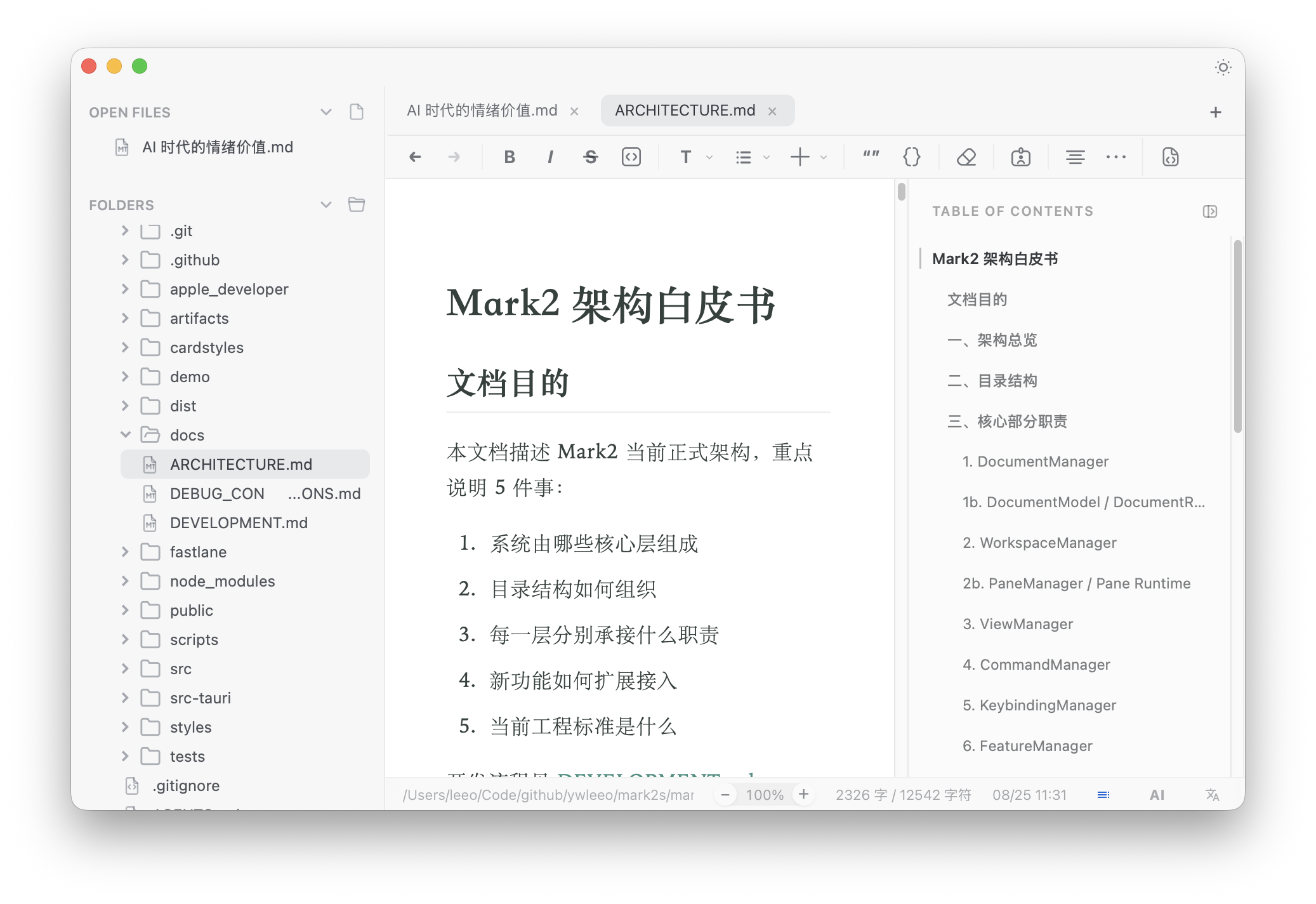Apply bold formatting

(510, 157)
